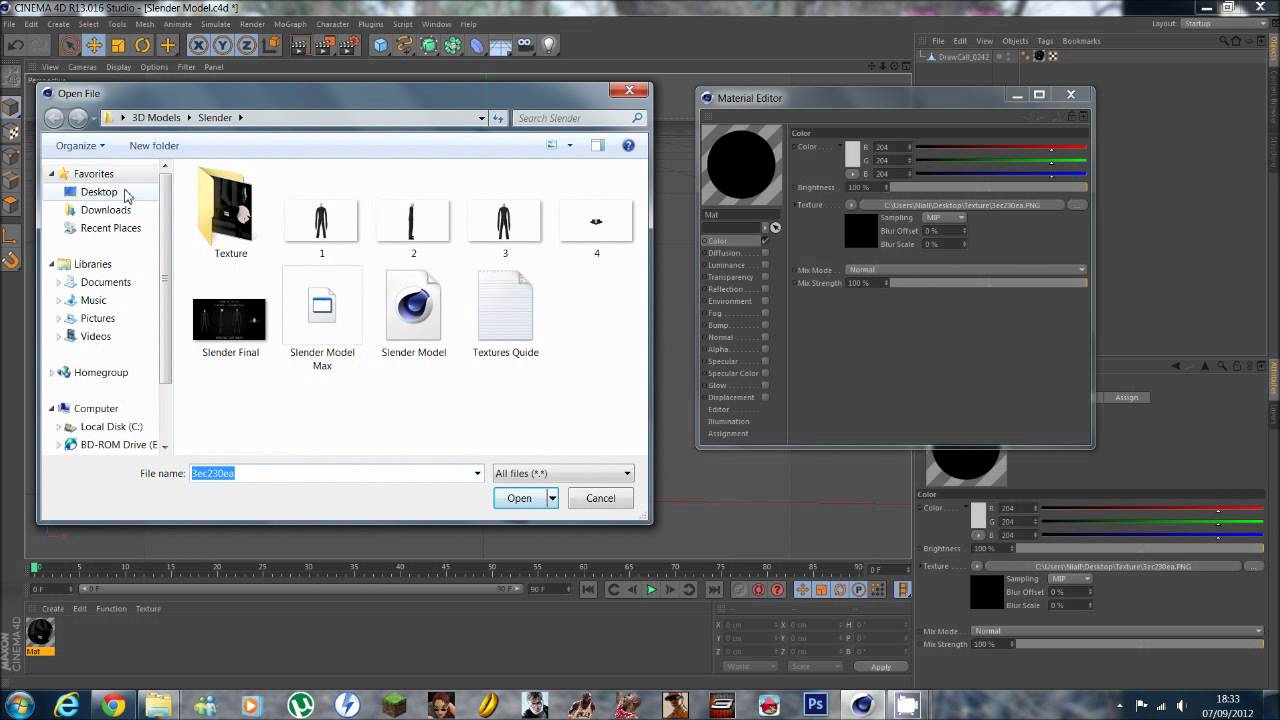Toggle the Z axis lock icon
This screenshot has height=720, width=1280.
coord(246,45)
